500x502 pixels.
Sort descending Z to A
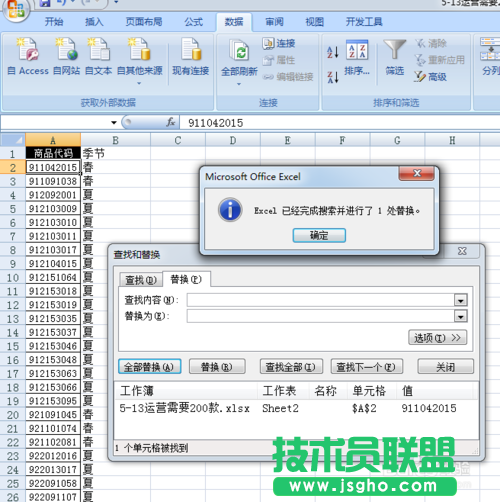click(333, 77)
